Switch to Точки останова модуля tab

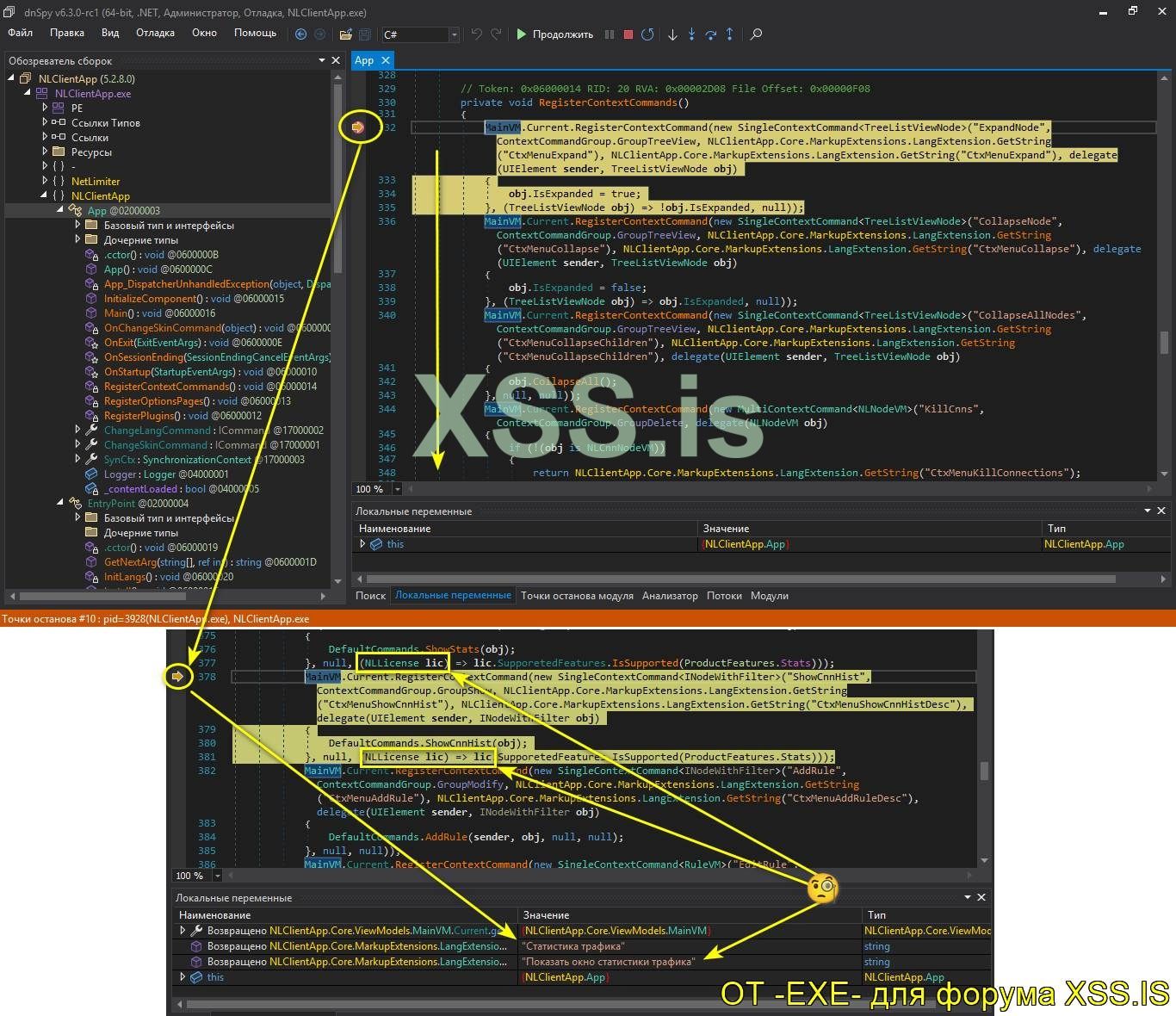click(x=577, y=596)
